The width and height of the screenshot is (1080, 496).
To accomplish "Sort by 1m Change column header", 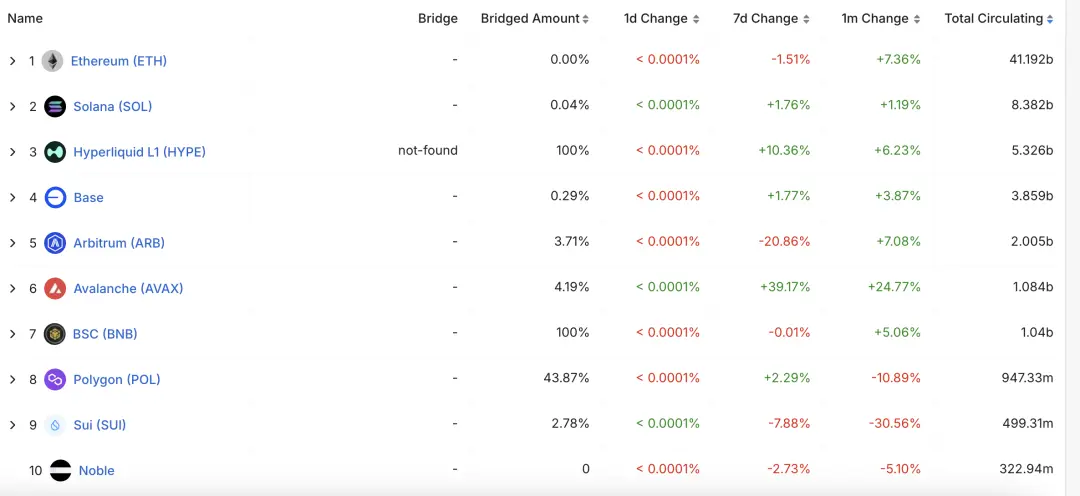I will pos(877,19).
